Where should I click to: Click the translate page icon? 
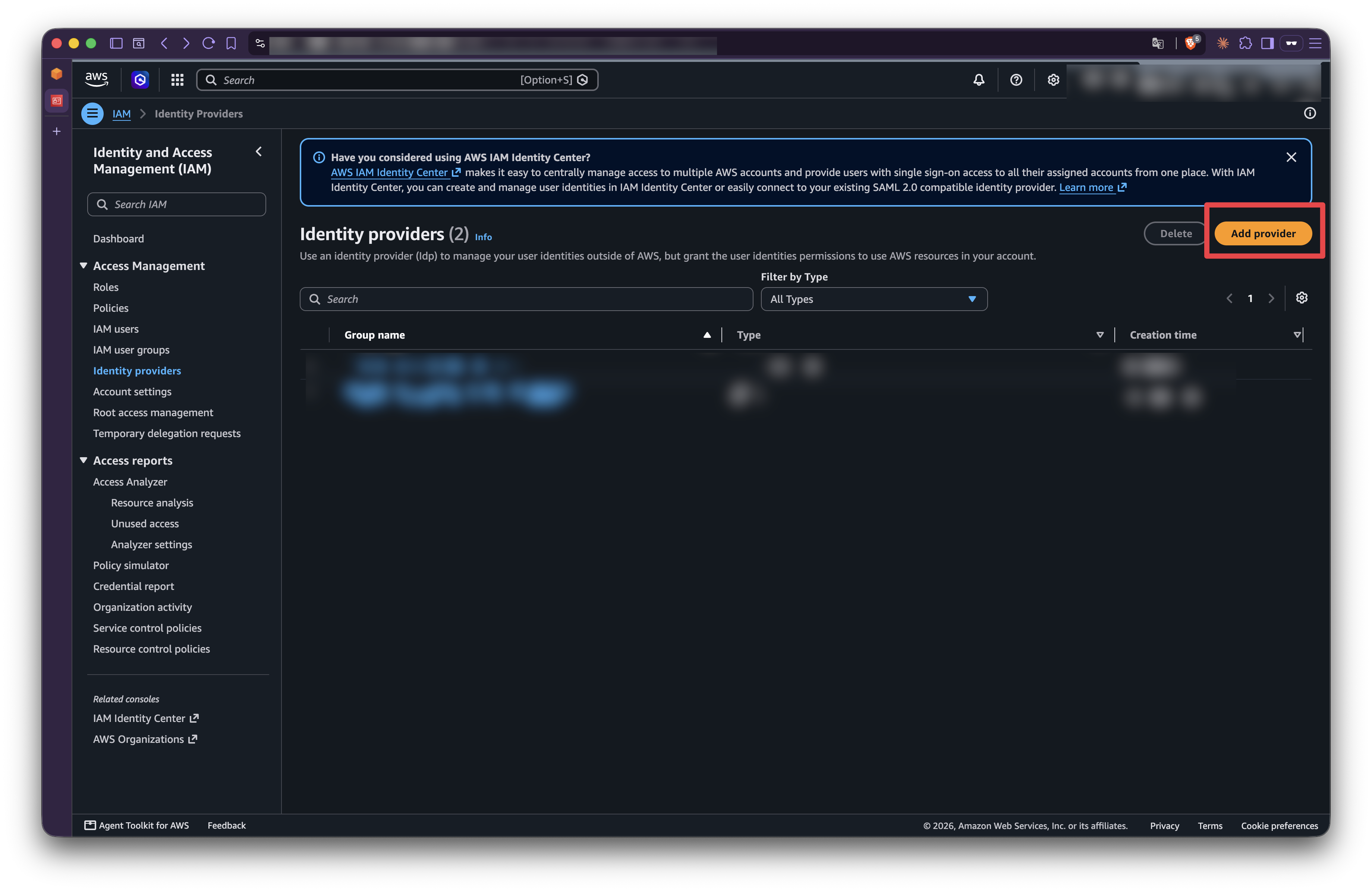pos(1157,43)
